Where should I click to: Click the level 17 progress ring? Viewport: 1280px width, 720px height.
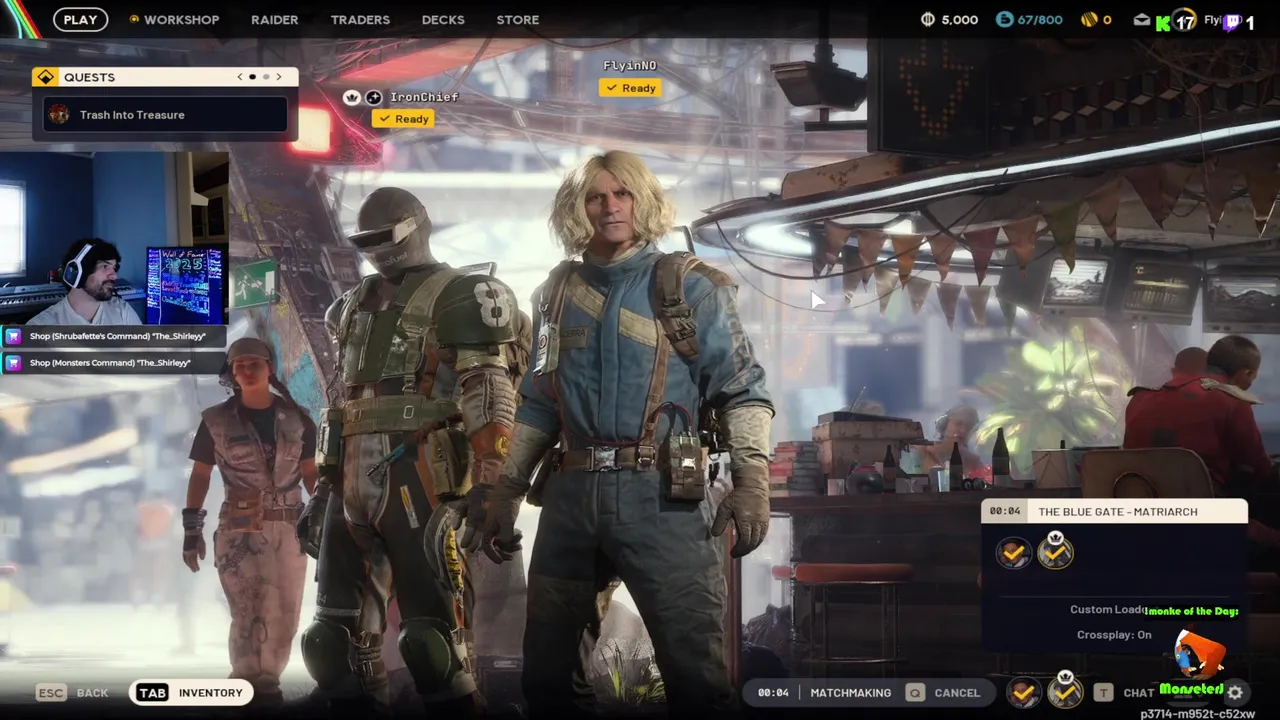click(1185, 20)
